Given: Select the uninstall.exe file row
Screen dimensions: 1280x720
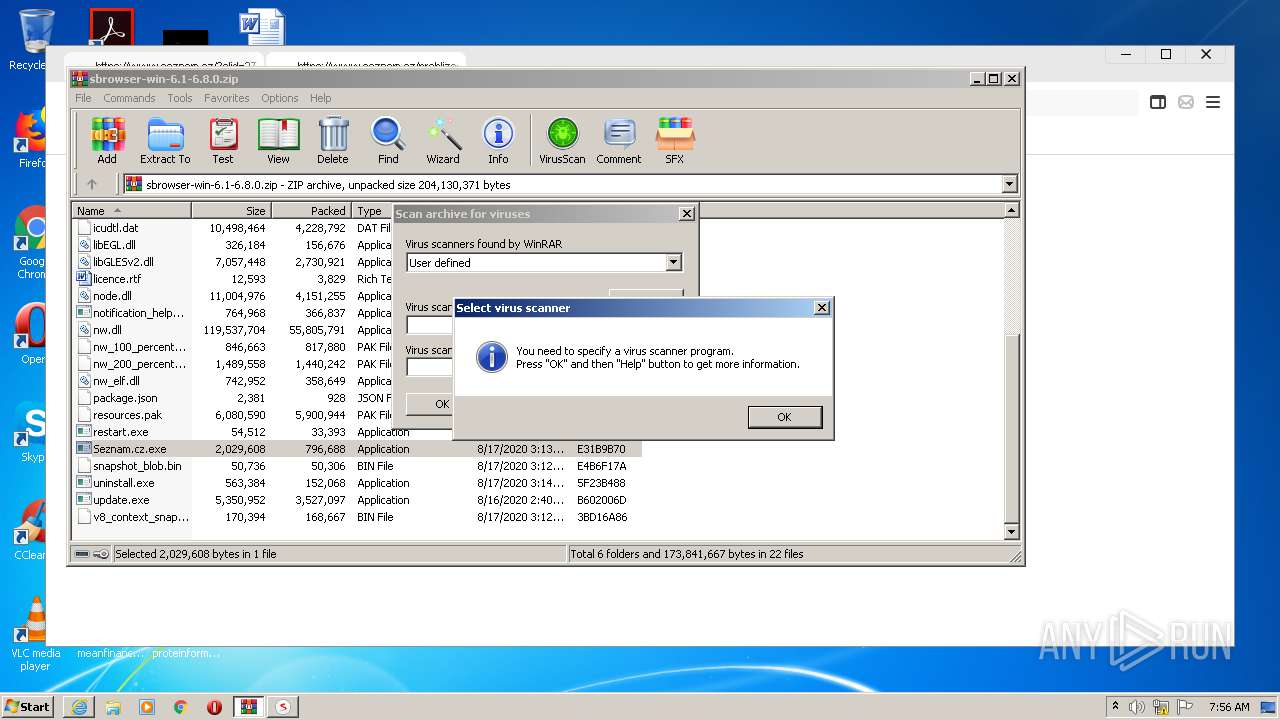Looking at the screenshot, I should click(358, 483).
